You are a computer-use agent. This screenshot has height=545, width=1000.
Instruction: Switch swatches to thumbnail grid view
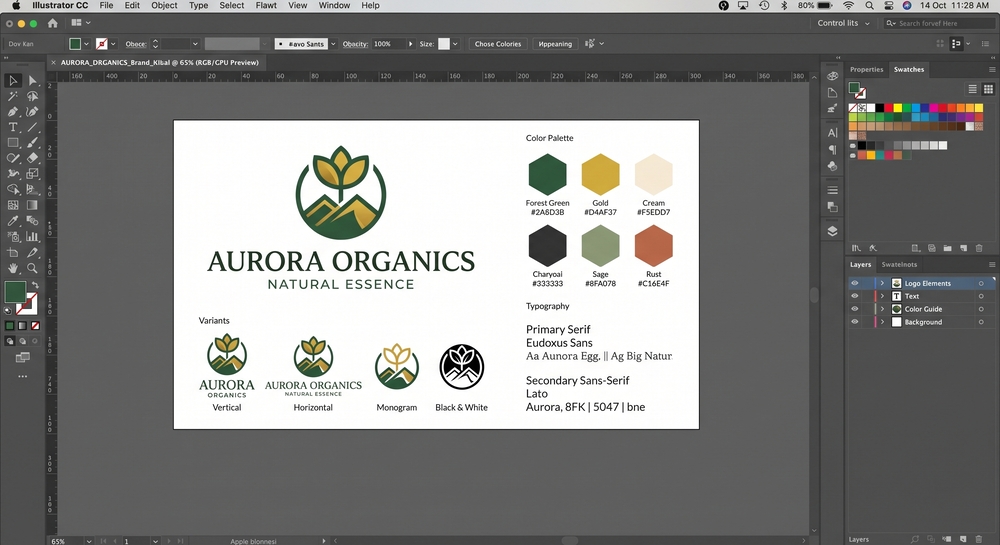click(x=988, y=89)
